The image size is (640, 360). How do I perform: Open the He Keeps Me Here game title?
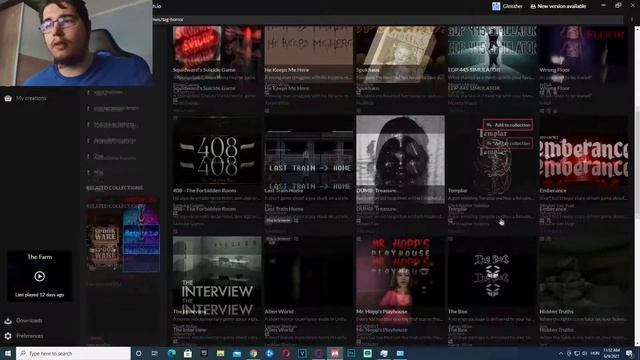tap(287, 70)
